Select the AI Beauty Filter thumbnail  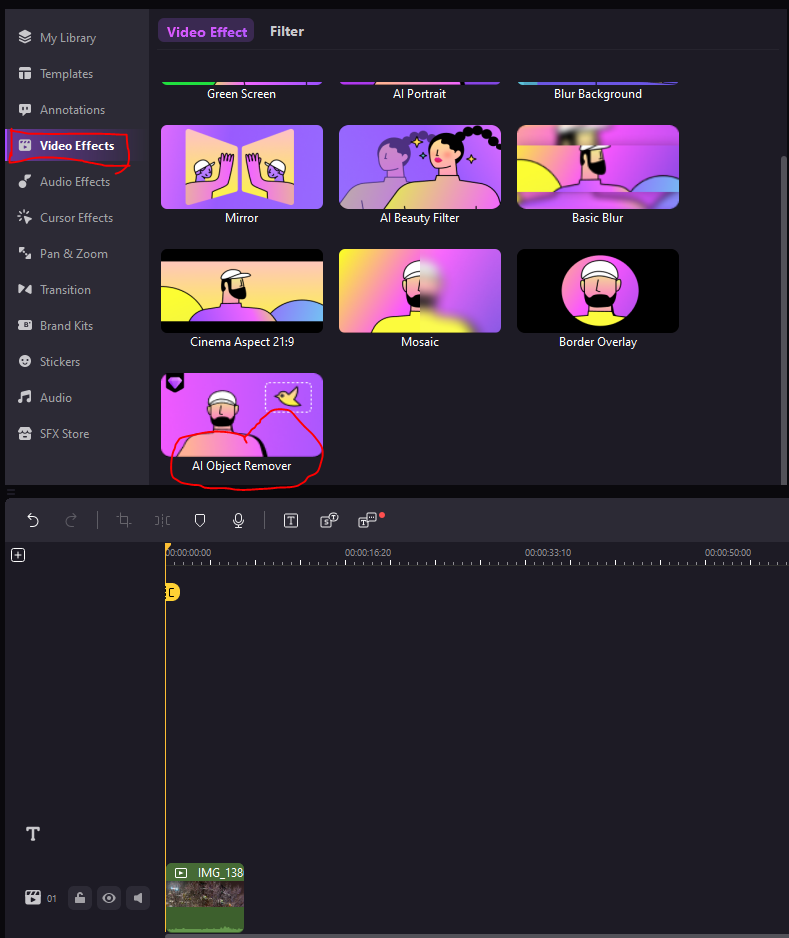(x=420, y=167)
